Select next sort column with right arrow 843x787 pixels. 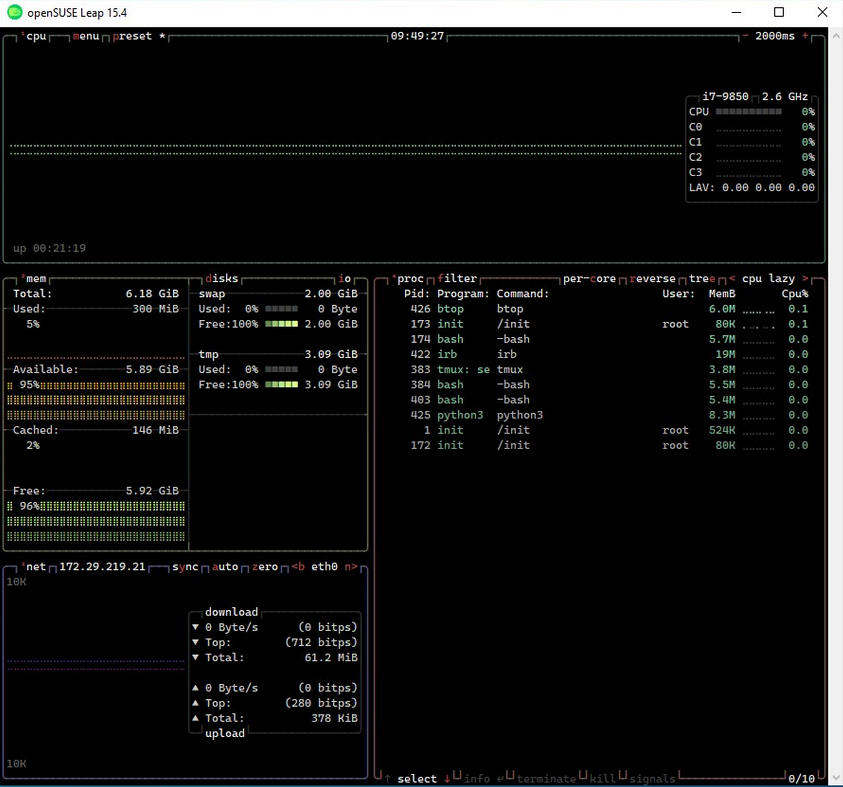[805, 278]
